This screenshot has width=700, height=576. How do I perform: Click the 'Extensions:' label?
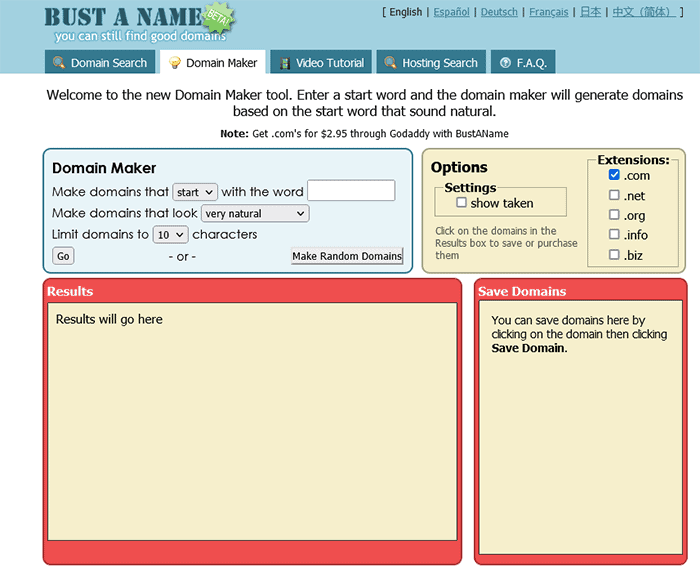[x=633, y=159]
